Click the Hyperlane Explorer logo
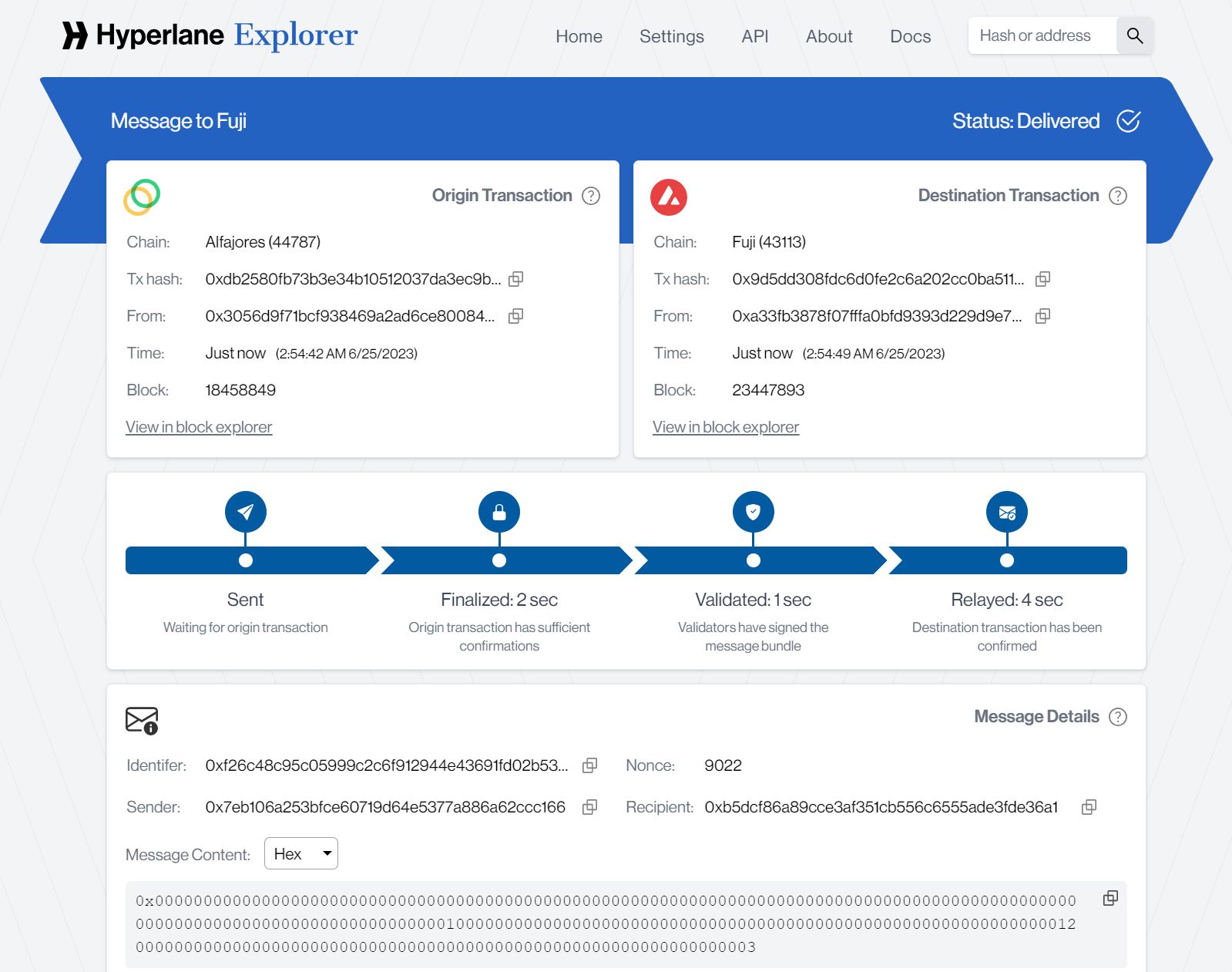Viewport: 1232px width, 972px height. (210, 35)
